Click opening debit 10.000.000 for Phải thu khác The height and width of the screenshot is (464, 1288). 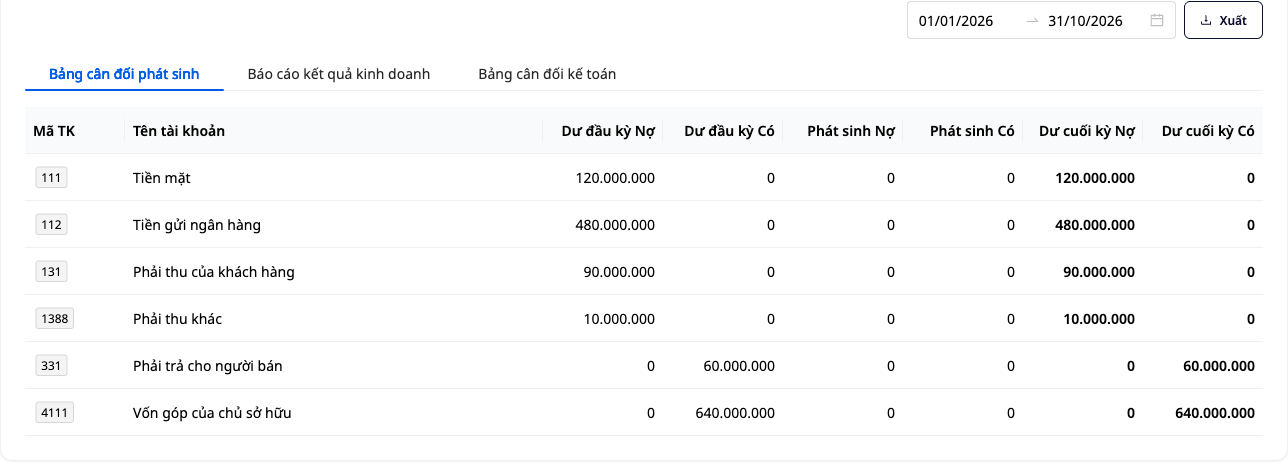point(619,319)
